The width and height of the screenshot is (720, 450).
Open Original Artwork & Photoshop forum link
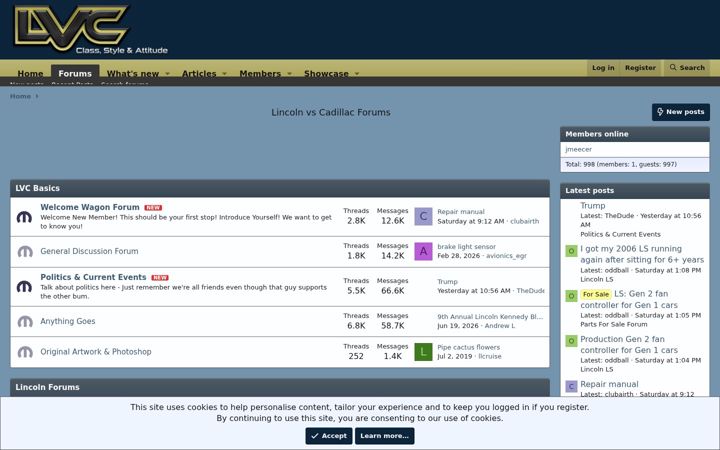(x=96, y=352)
